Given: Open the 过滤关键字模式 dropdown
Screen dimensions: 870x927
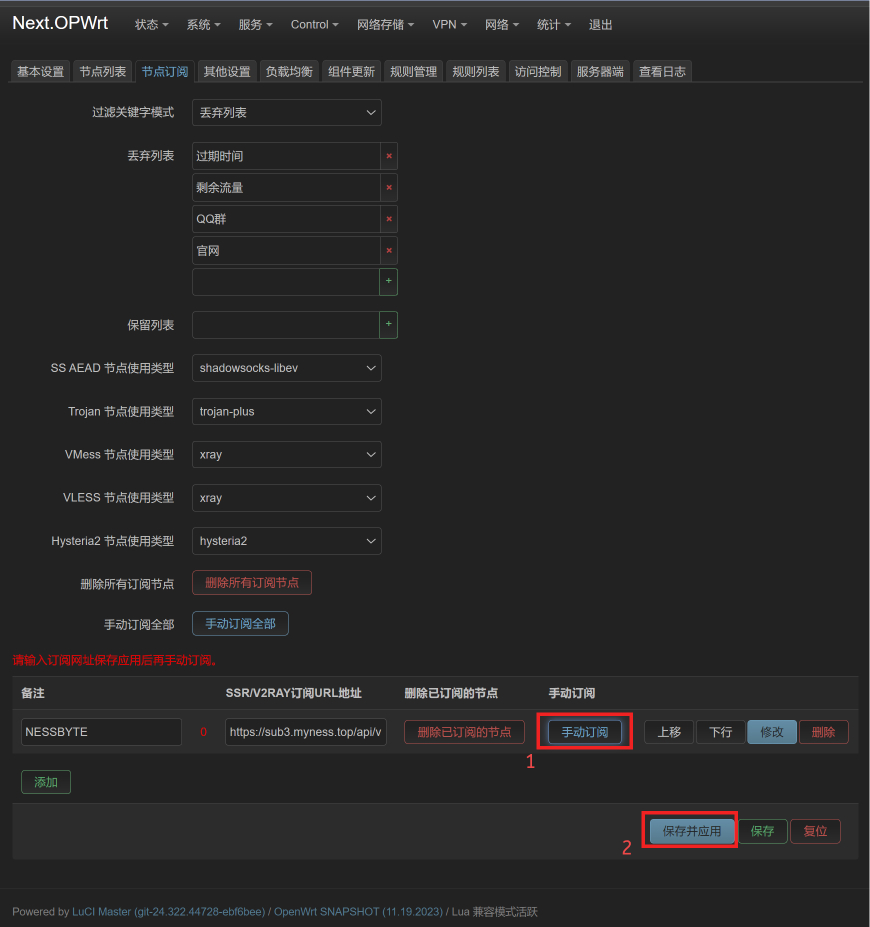Looking at the screenshot, I should tap(286, 113).
